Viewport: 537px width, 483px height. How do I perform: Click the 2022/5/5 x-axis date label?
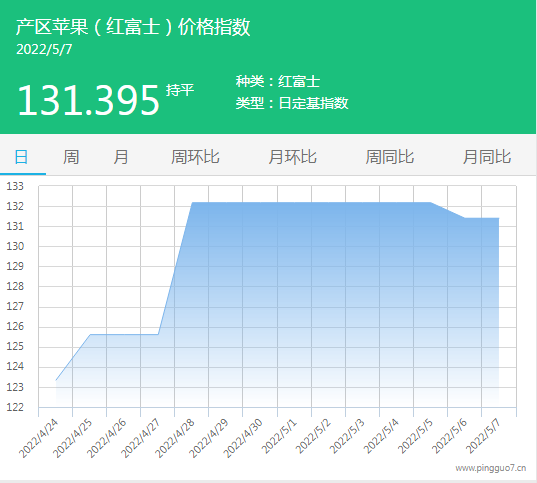click(x=415, y=436)
